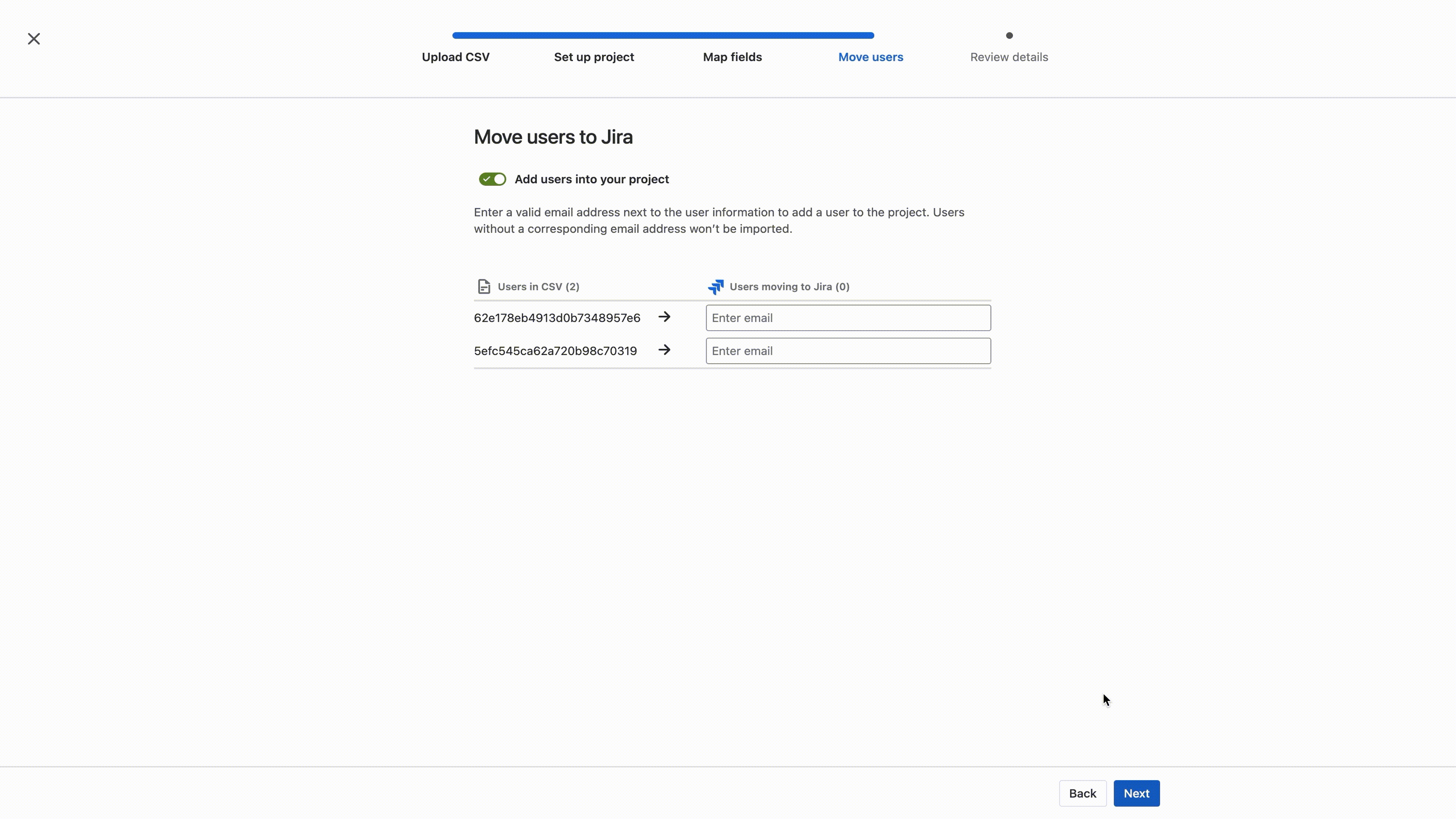Select the text 5efc545ca62a720b98c70319
Image resolution: width=1456 pixels, height=819 pixels.
coord(555,350)
